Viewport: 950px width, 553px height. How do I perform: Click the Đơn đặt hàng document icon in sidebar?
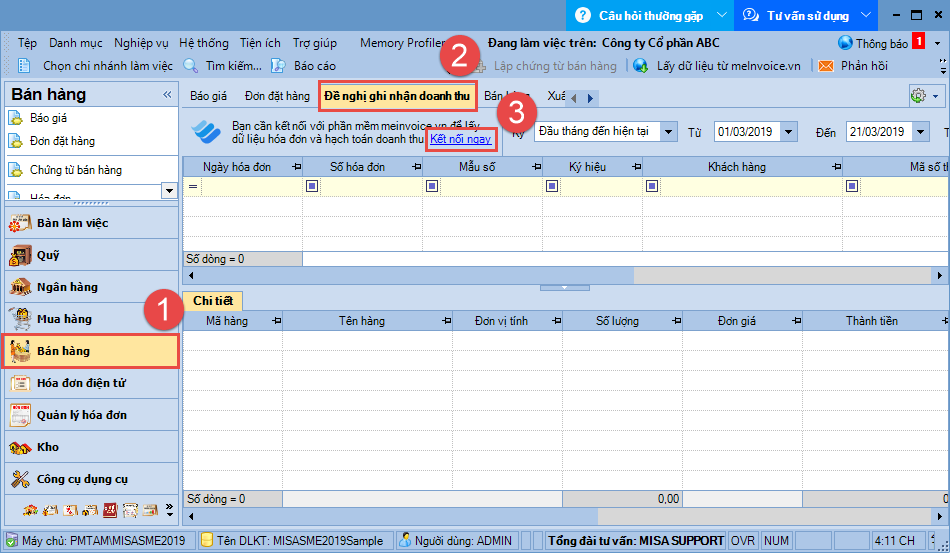point(16,141)
